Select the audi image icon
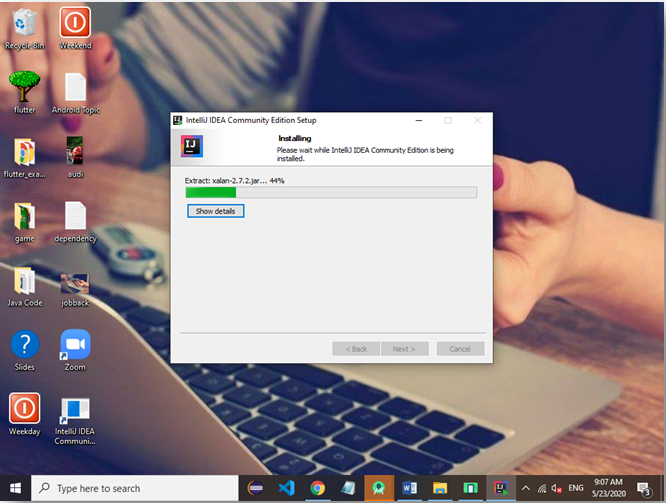 click(x=75, y=157)
